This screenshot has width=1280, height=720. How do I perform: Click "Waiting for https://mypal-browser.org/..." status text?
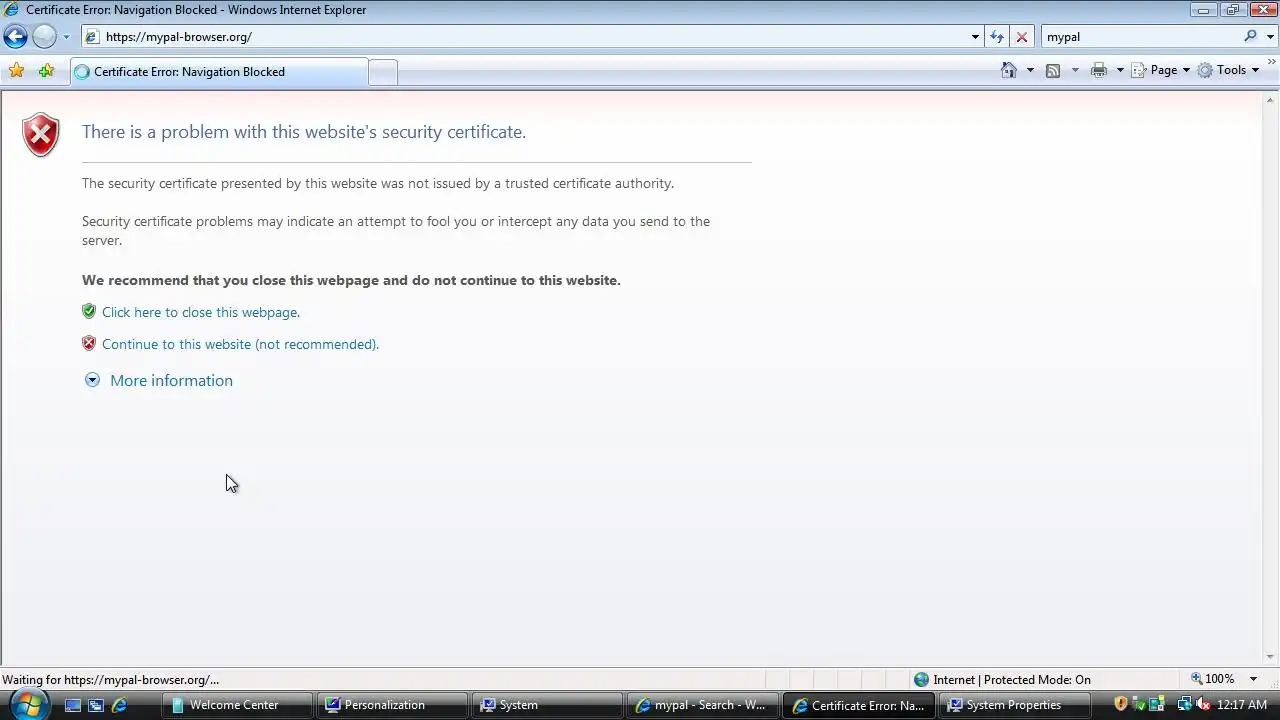pos(111,680)
